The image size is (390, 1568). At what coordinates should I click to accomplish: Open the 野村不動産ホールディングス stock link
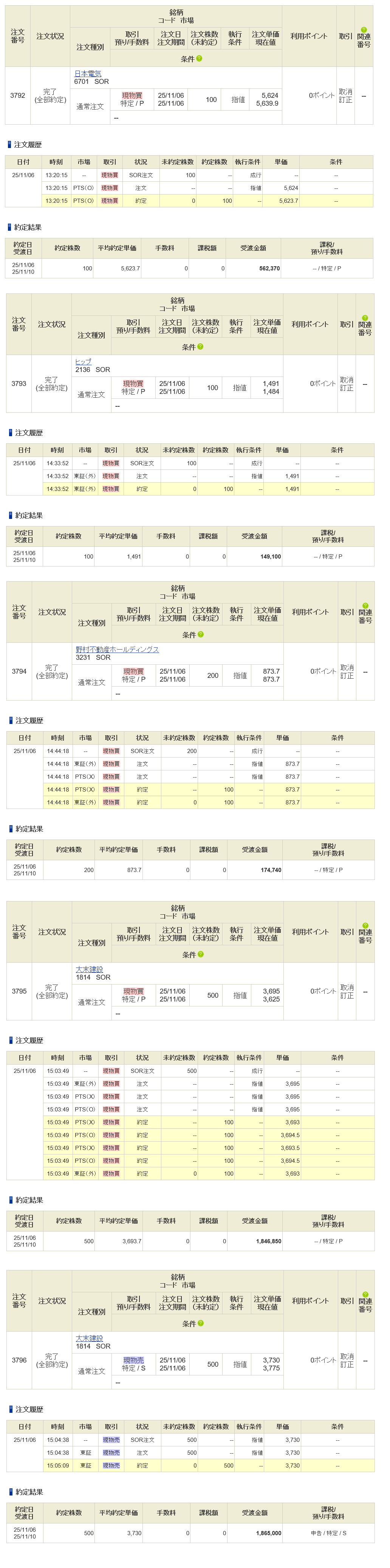tap(117, 650)
